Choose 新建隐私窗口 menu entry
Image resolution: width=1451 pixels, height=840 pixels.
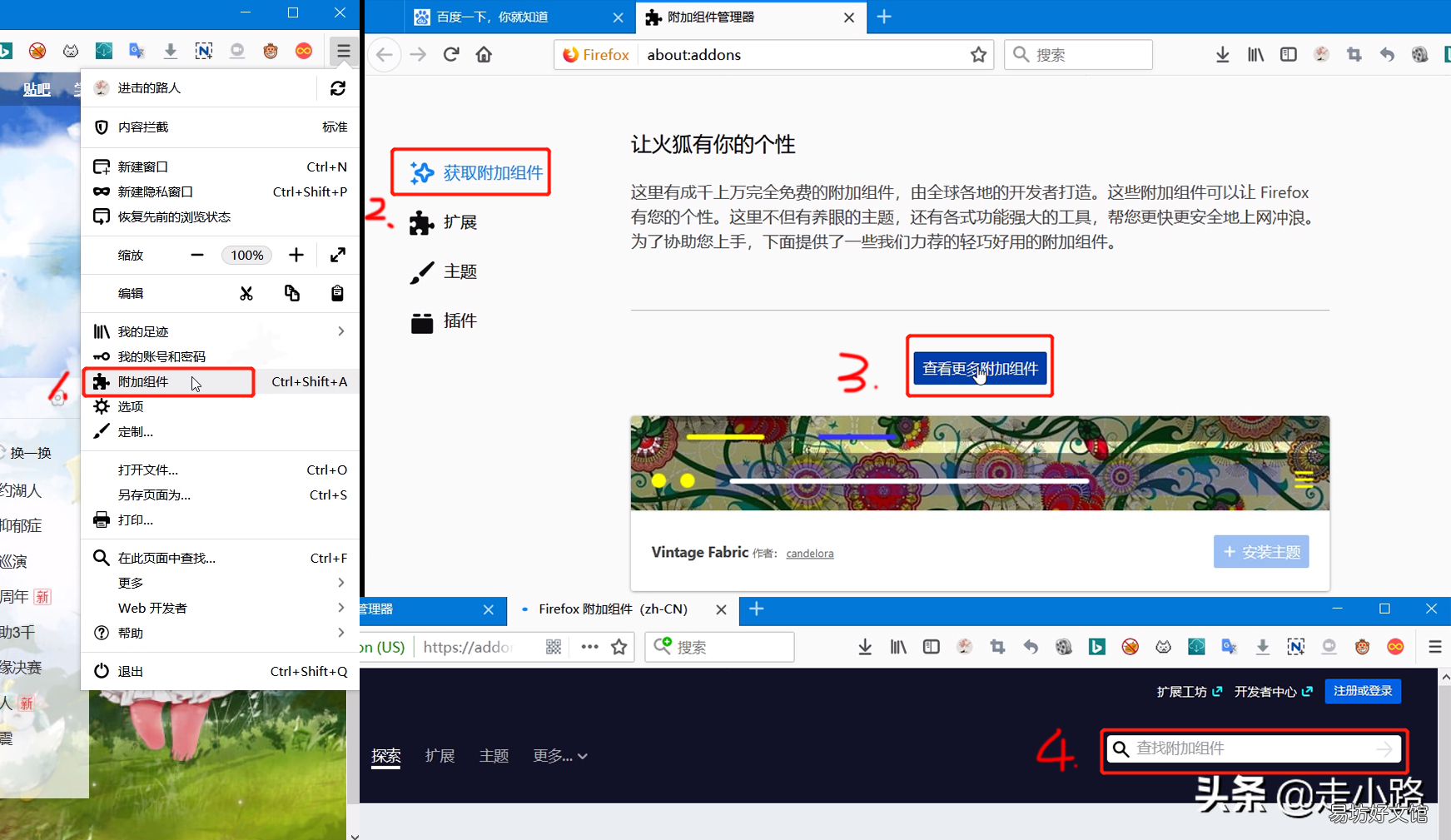click(x=221, y=191)
